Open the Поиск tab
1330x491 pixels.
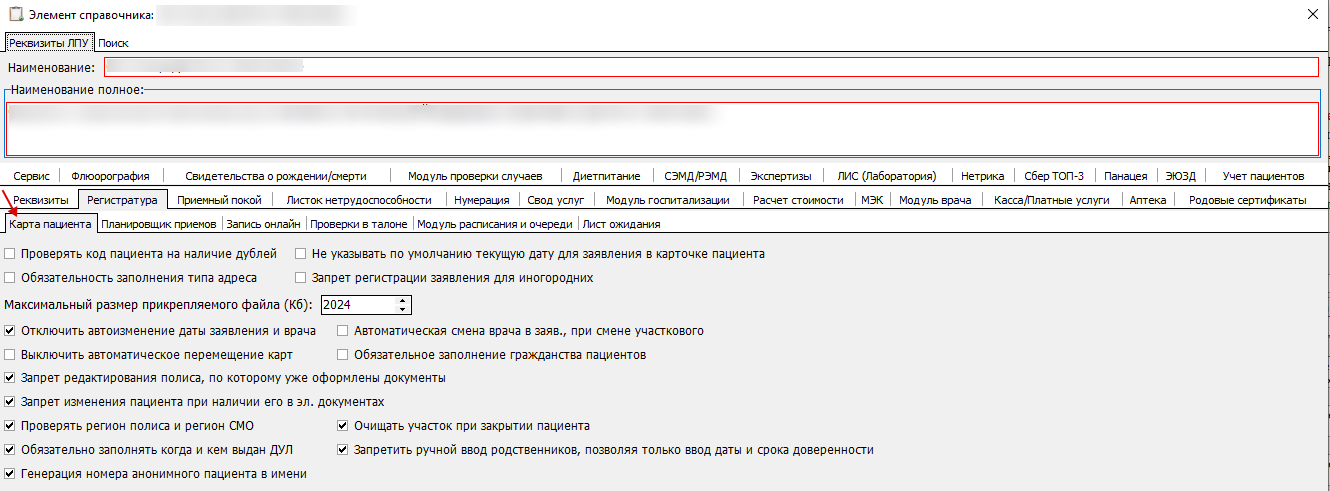click(x=113, y=43)
